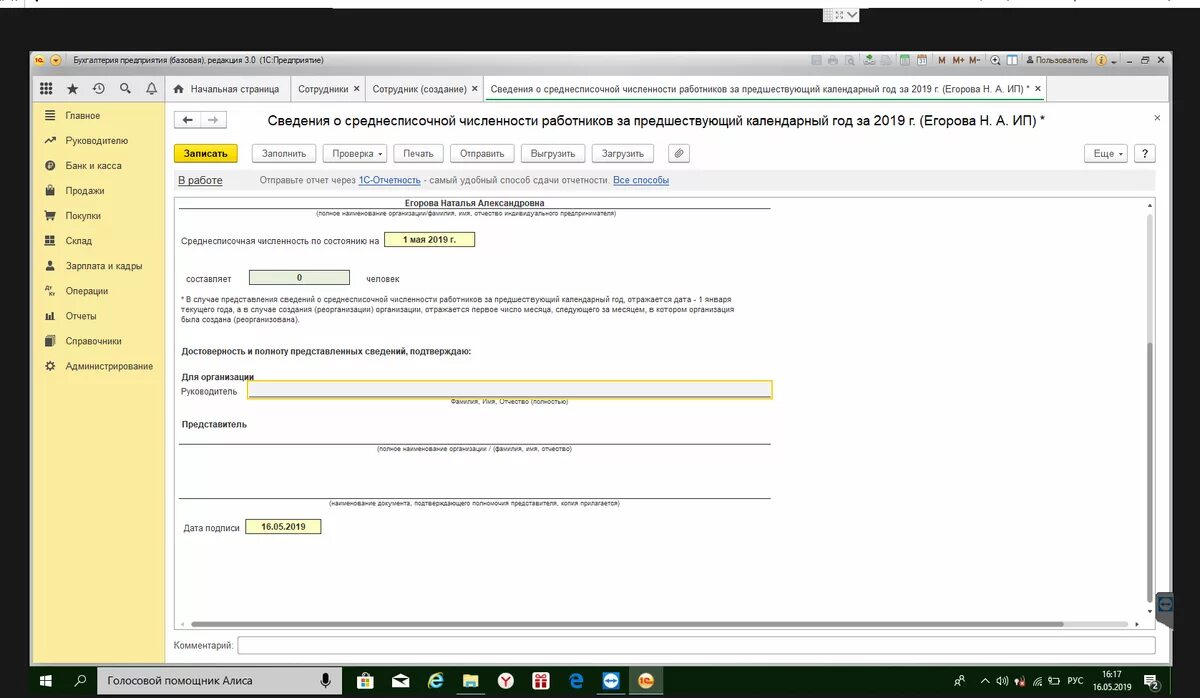
Task: Close the Сотрудник (создание) tab
Action: coord(474,89)
